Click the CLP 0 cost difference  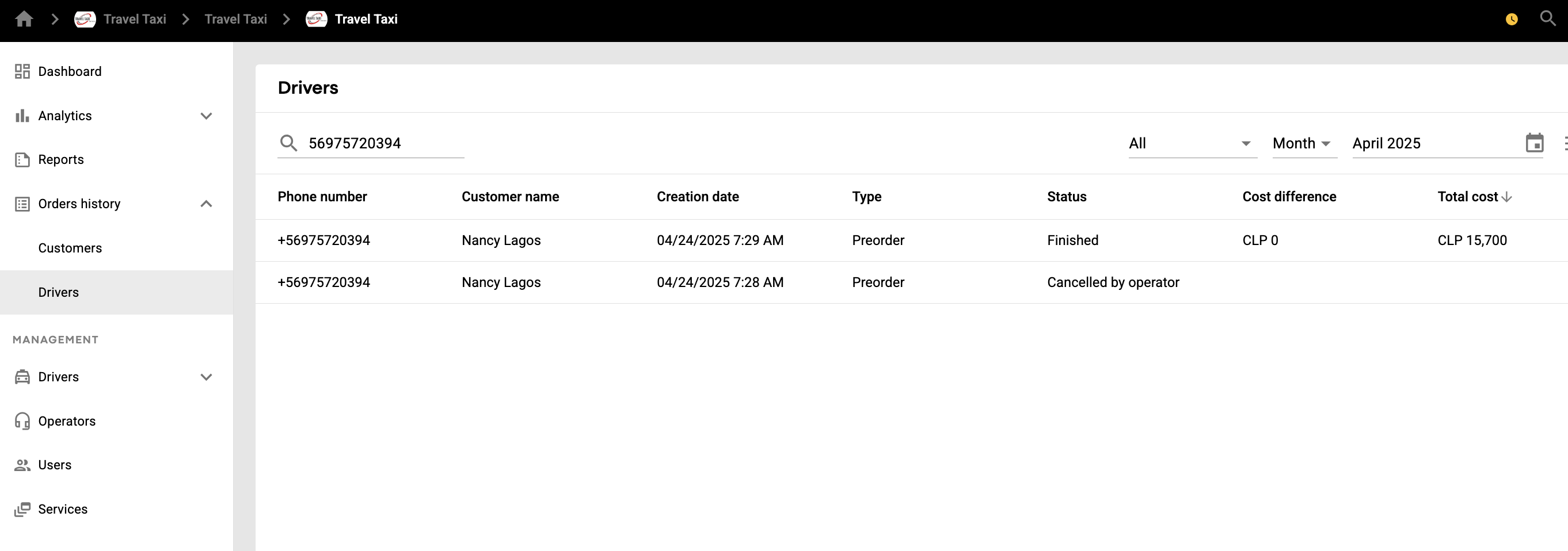click(1260, 241)
